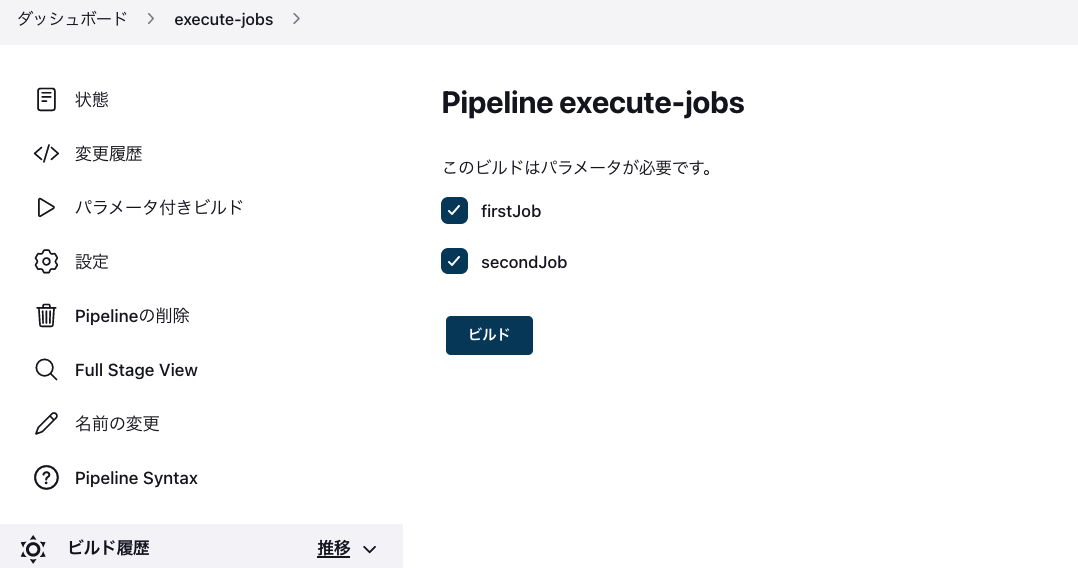Click the sun icon beside ビルド履歴
This screenshot has height=568, width=1078.
(x=33, y=549)
